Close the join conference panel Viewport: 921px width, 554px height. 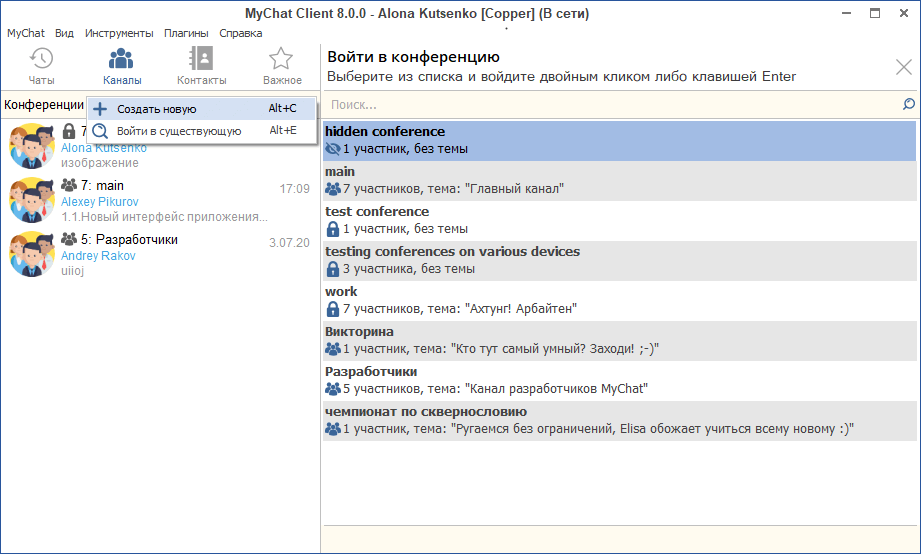[x=903, y=68]
